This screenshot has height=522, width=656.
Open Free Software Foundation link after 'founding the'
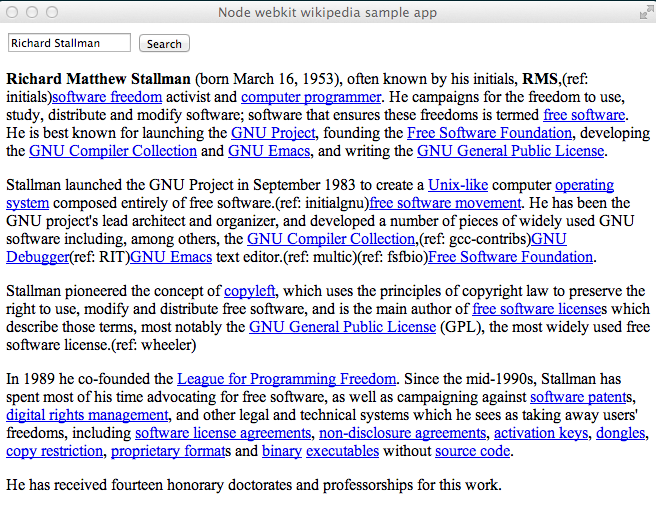click(489, 133)
